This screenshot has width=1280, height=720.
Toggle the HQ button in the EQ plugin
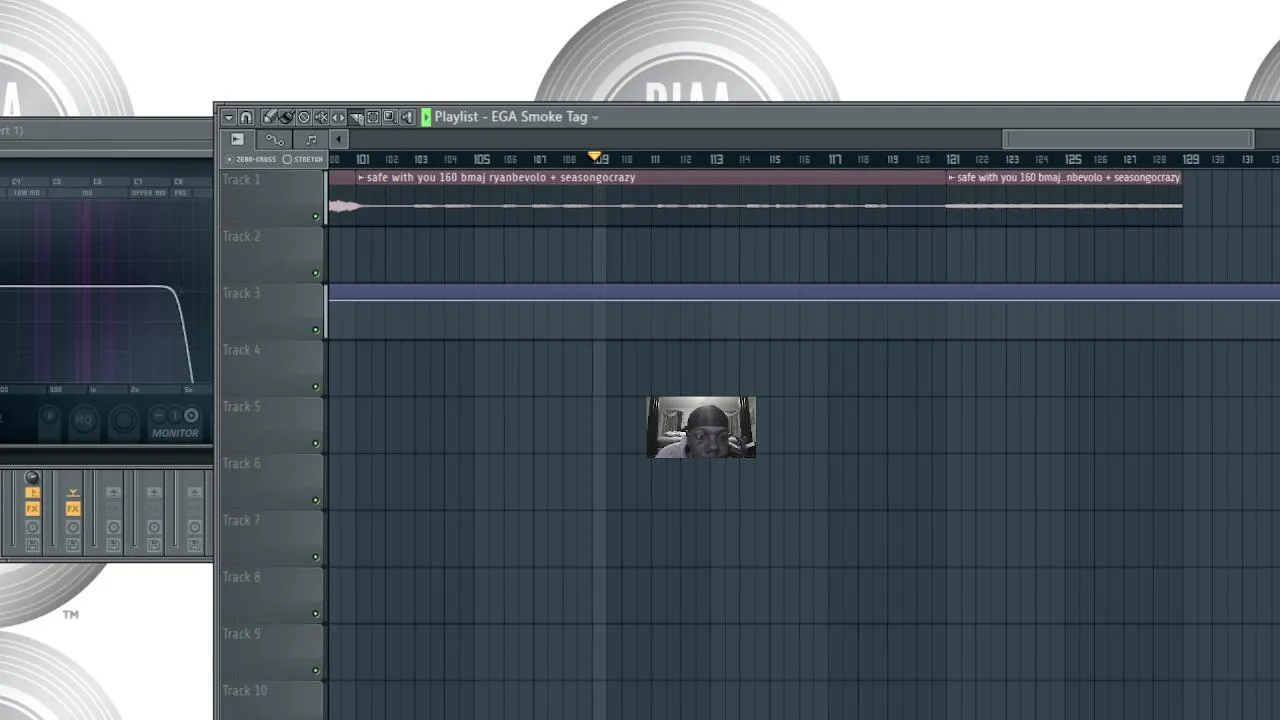pos(84,420)
